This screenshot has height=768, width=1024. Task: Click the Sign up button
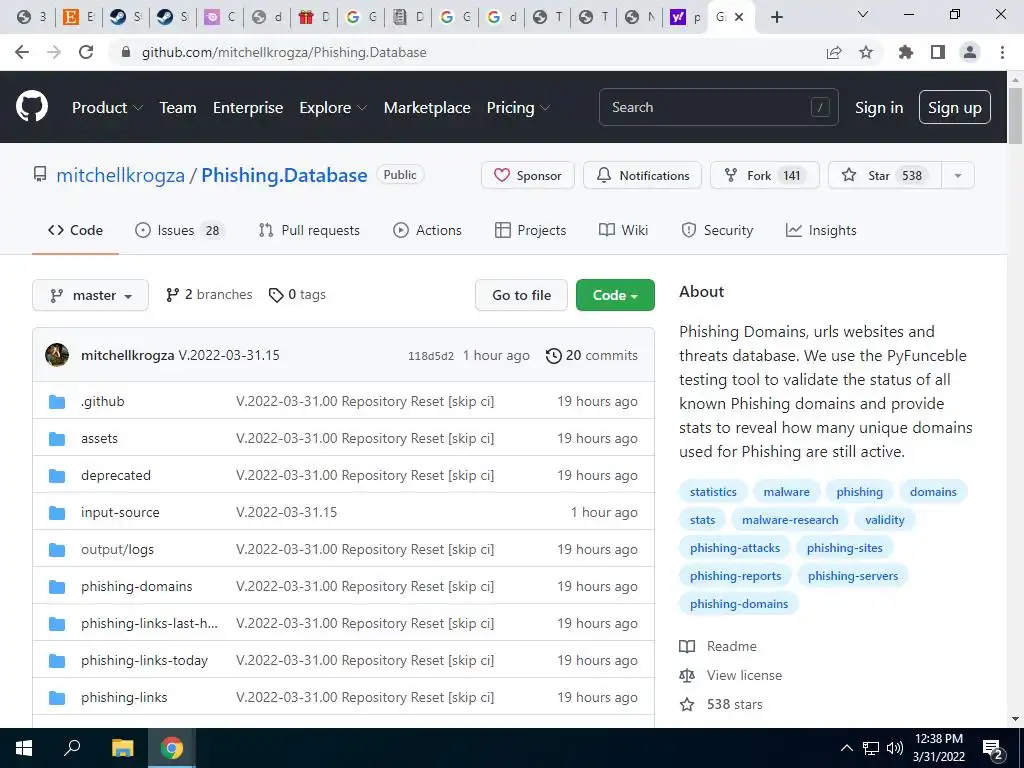pos(955,107)
